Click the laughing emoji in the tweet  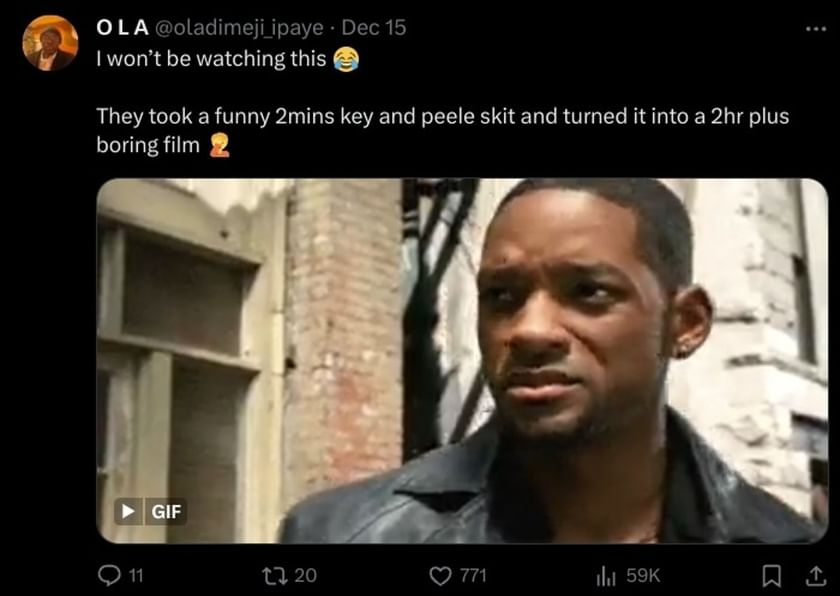(x=345, y=60)
